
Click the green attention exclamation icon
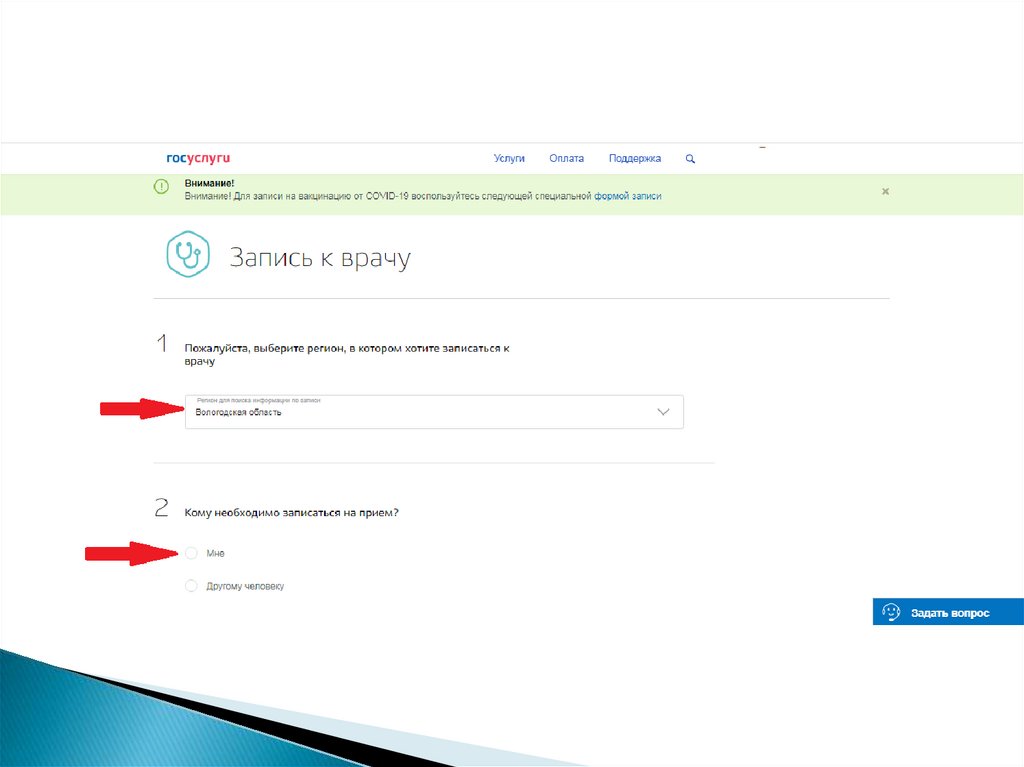161,187
